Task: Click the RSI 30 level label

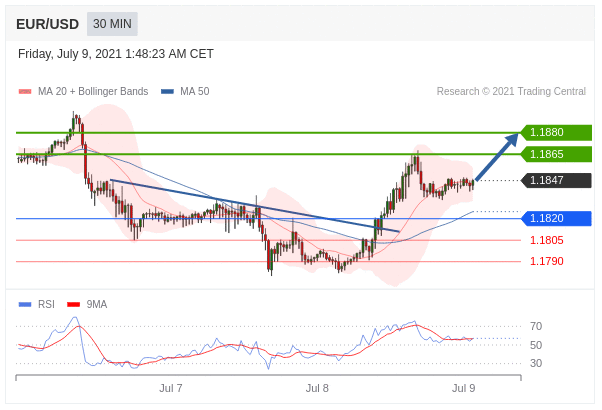Action: [x=536, y=363]
